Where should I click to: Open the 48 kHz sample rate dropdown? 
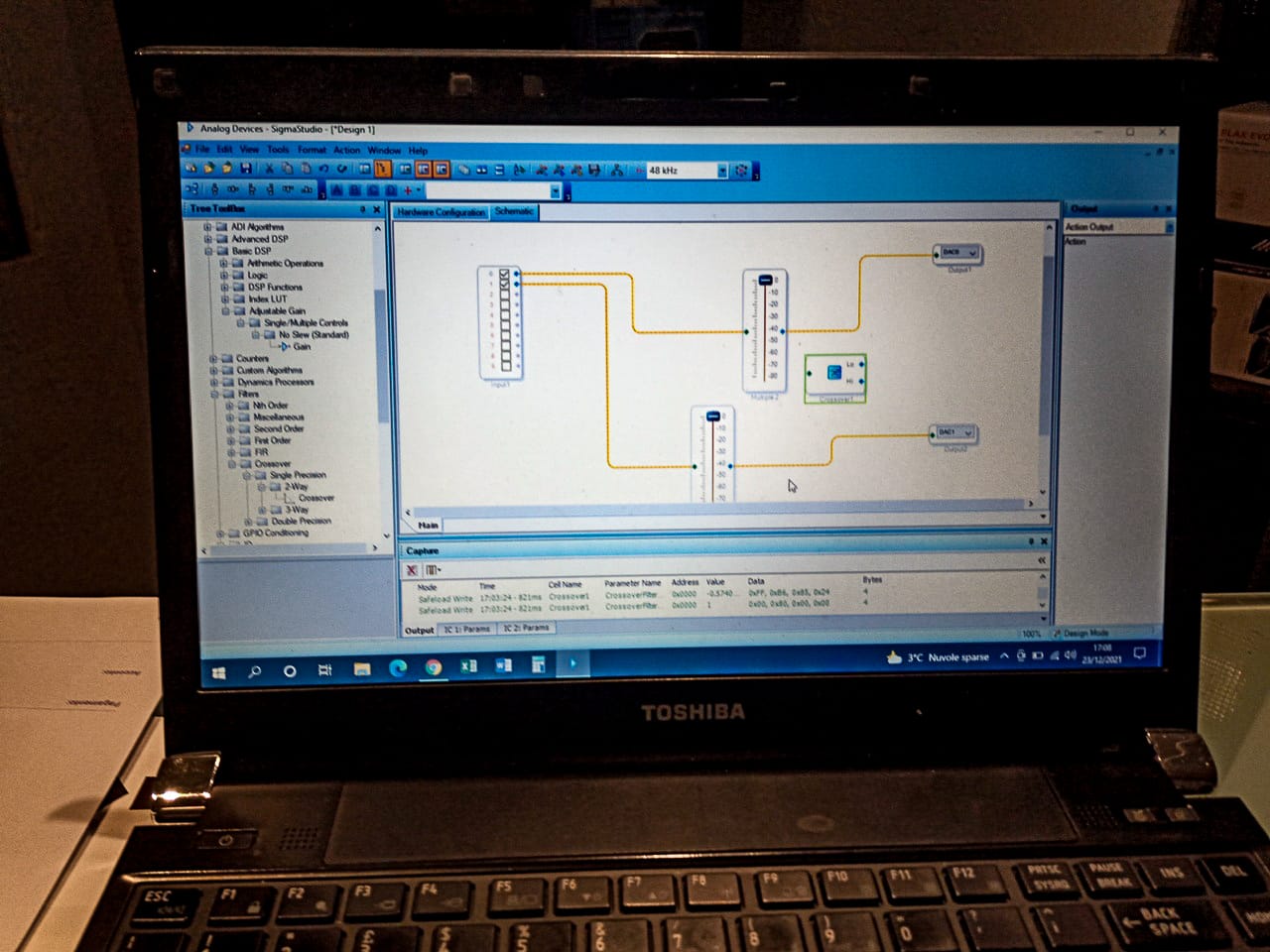tap(722, 171)
